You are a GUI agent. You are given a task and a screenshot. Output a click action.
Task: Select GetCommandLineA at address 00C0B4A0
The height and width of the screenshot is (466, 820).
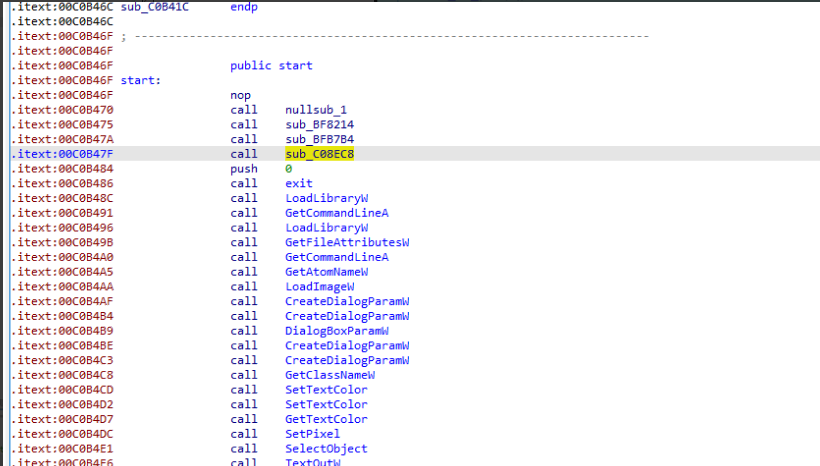coord(337,257)
